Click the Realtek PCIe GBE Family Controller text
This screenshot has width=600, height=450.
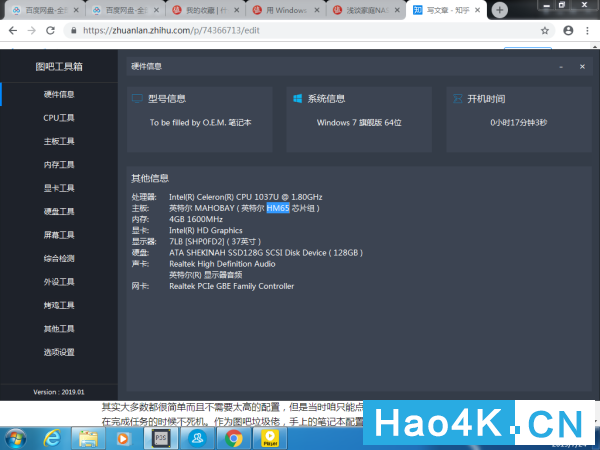click(x=232, y=286)
